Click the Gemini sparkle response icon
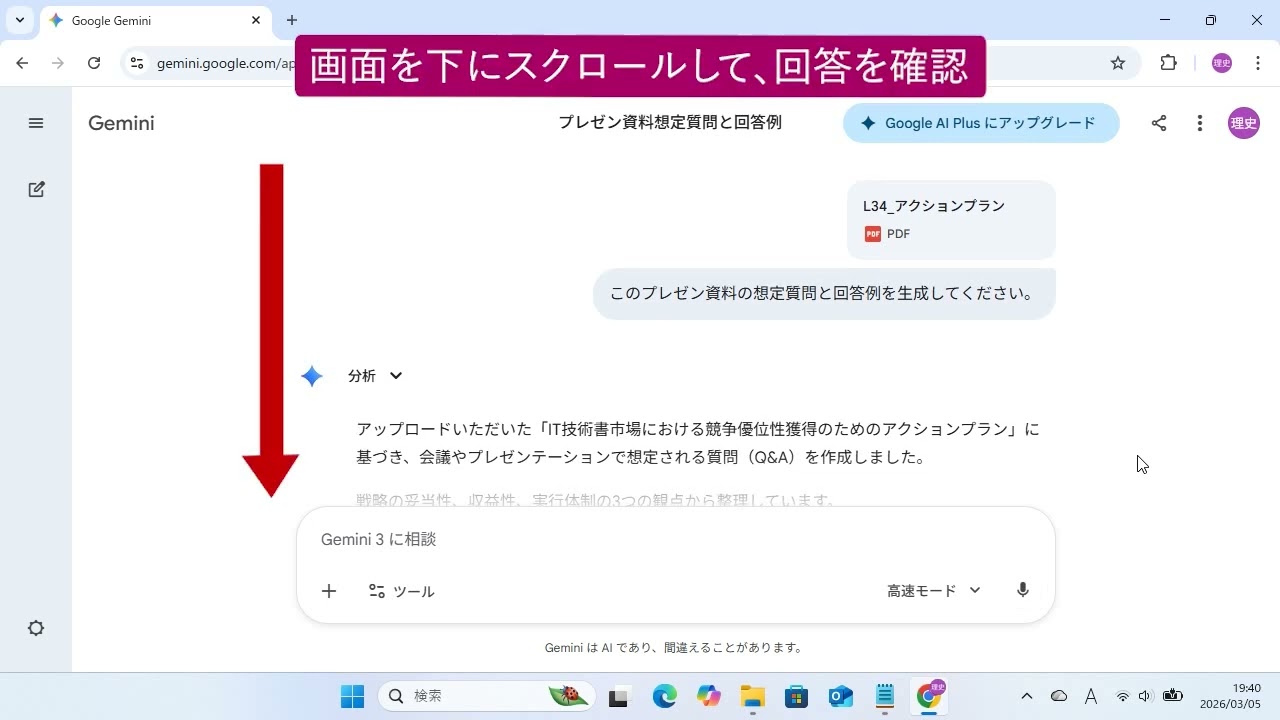 312,376
